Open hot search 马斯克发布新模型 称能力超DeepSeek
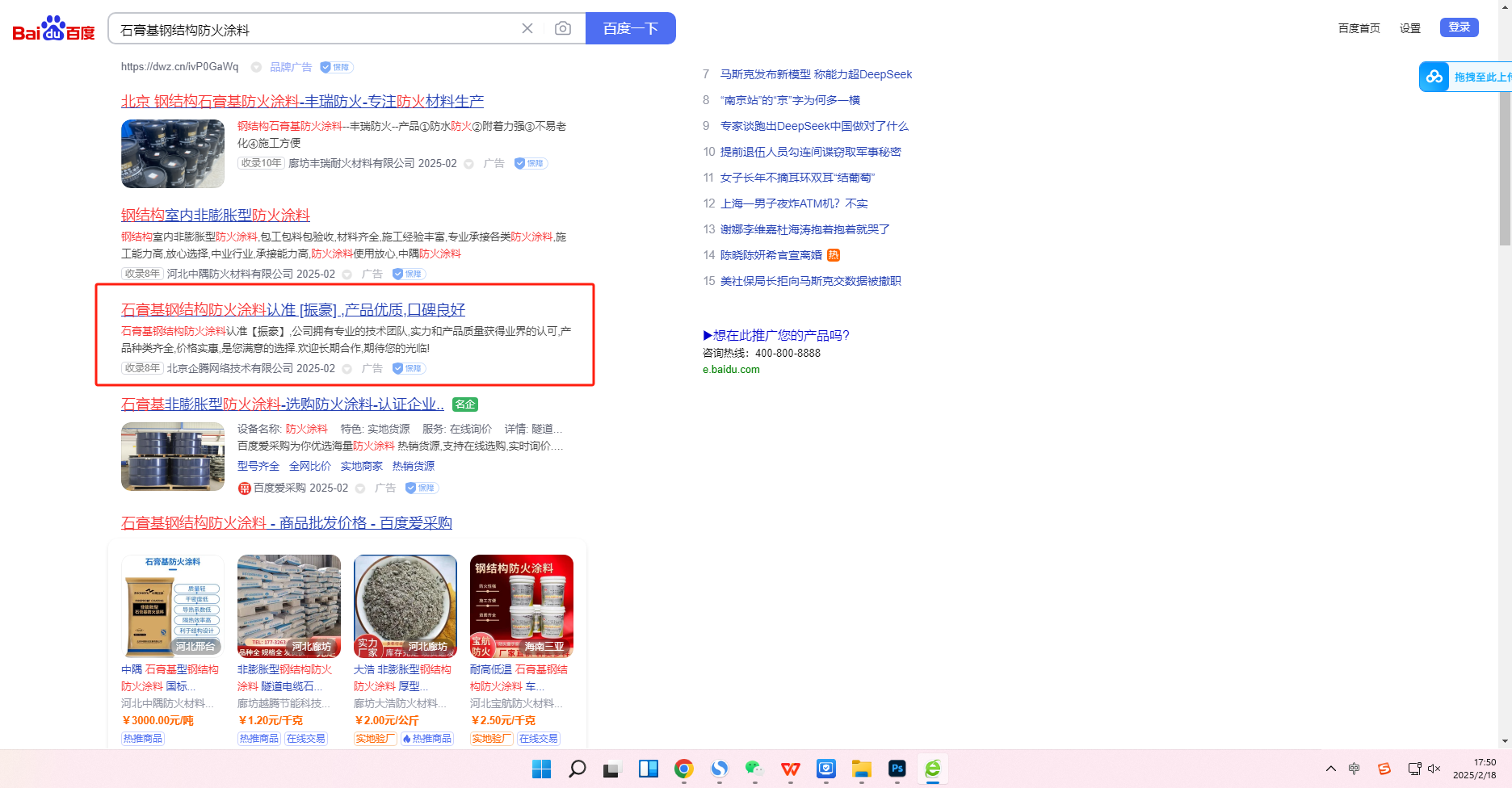Viewport: 1512px width, 788px height. pyautogui.click(x=816, y=74)
